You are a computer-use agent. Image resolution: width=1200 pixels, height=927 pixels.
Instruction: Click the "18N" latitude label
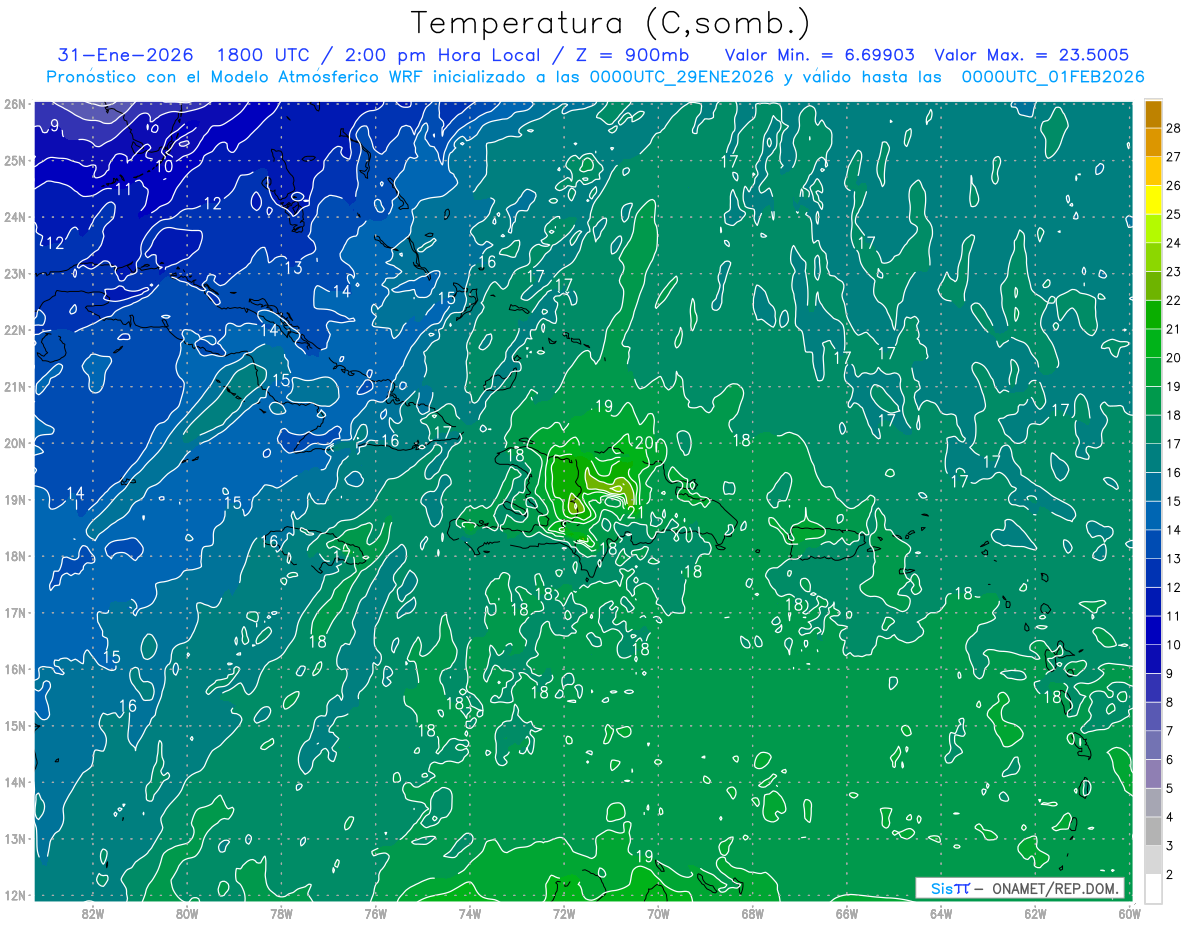pyautogui.click(x=15, y=556)
